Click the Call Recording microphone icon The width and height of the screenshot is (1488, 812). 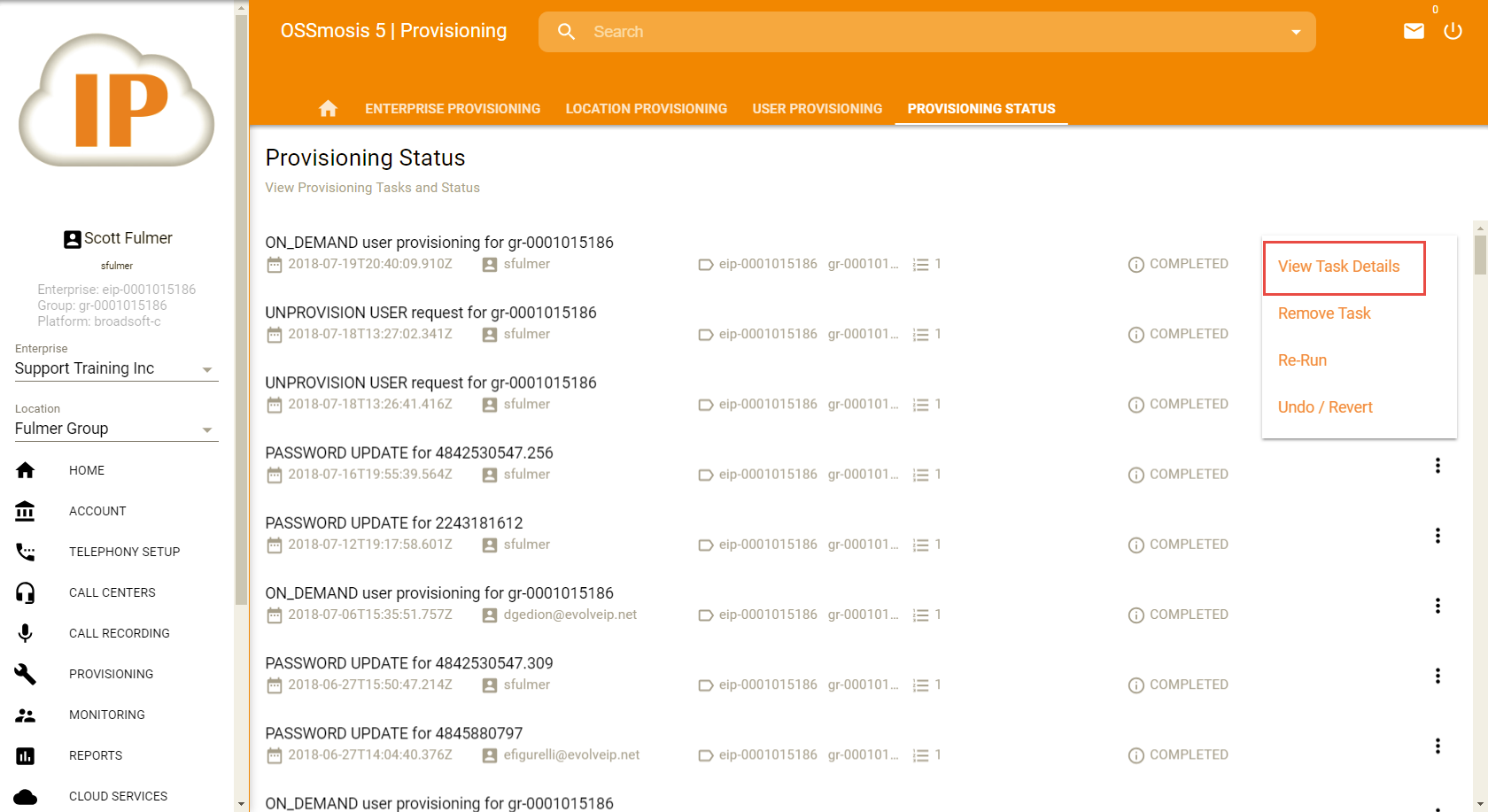(26, 633)
